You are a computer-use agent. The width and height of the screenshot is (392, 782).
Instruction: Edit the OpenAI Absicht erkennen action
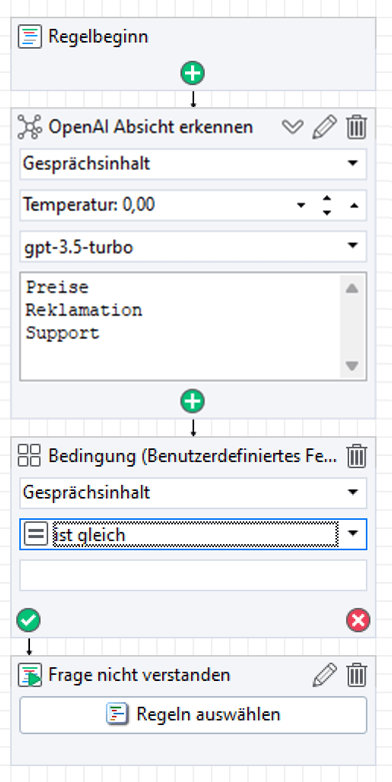point(325,127)
